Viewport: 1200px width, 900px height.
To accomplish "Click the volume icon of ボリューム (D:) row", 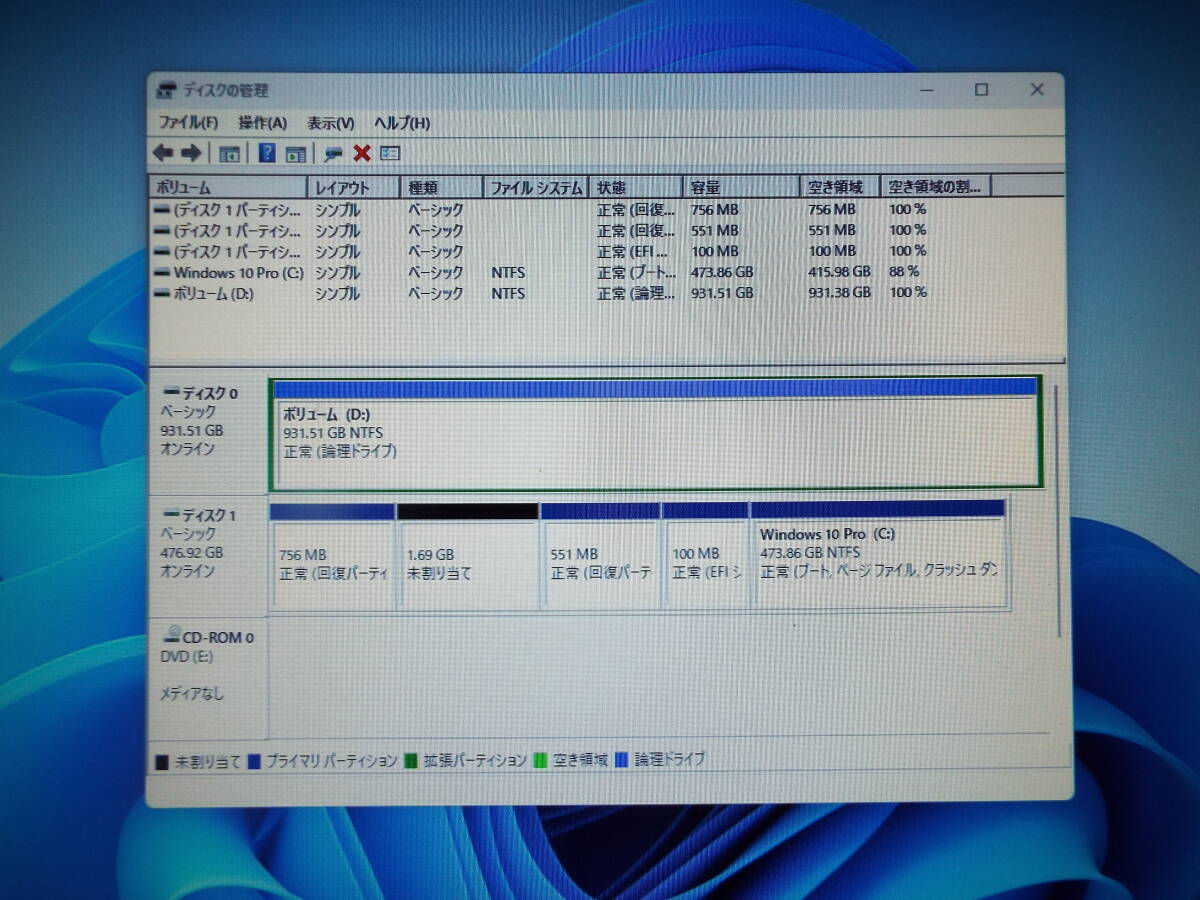I will (162, 293).
